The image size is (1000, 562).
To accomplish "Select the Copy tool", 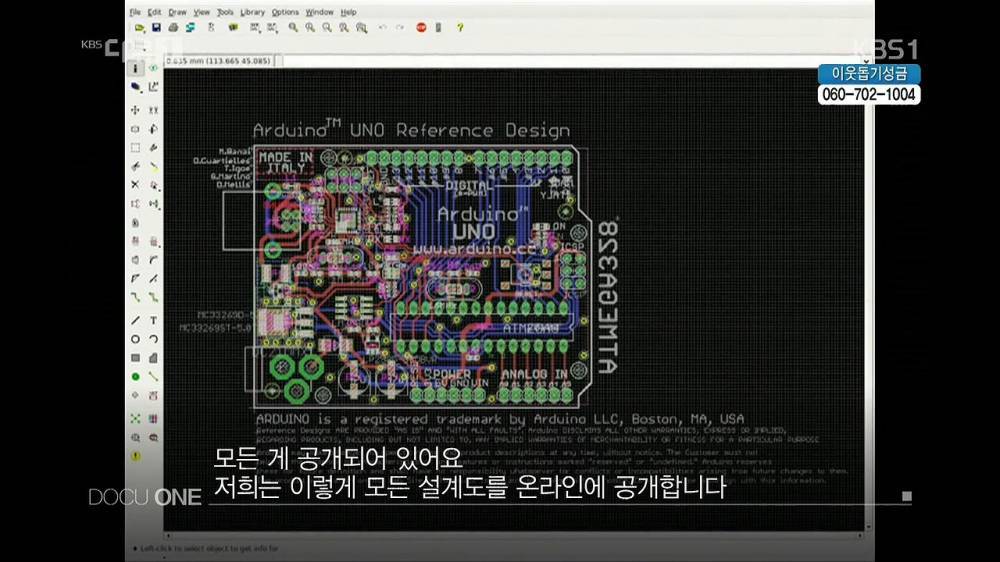I will pyautogui.click(x=153, y=110).
